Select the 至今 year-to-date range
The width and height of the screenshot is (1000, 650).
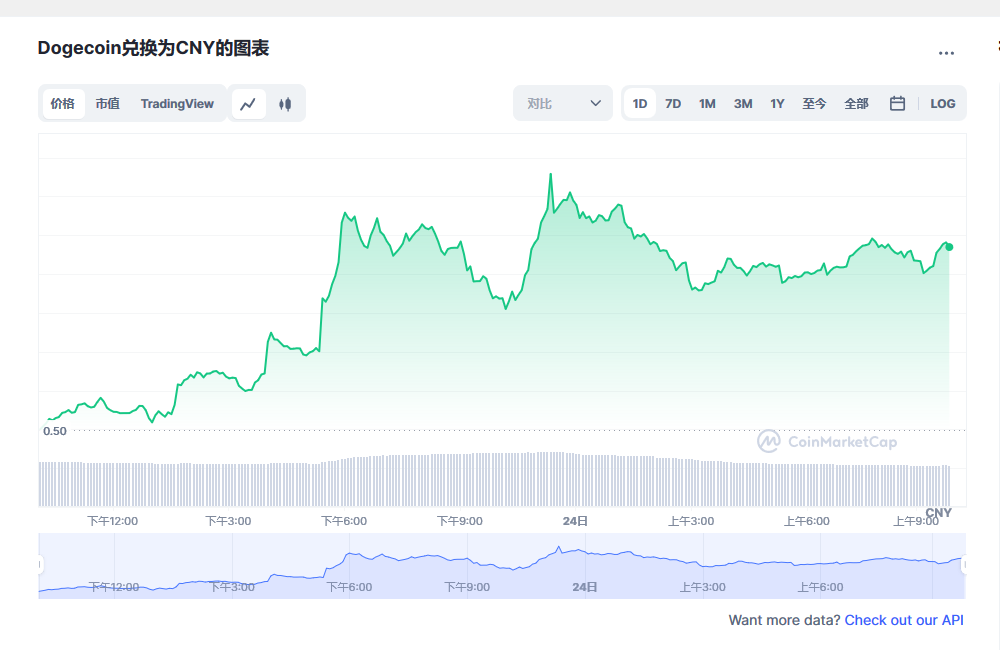[814, 103]
